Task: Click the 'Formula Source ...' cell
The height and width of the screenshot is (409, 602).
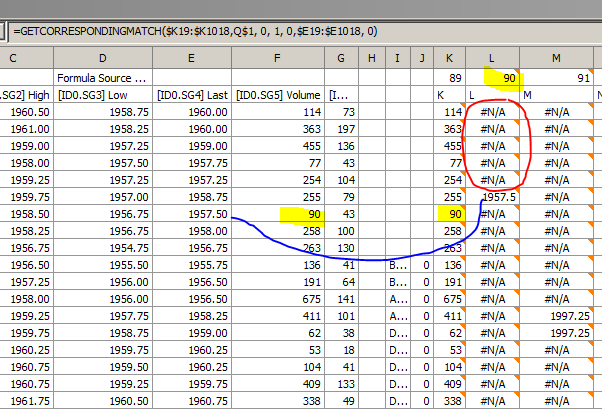Action: click(x=103, y=77)
